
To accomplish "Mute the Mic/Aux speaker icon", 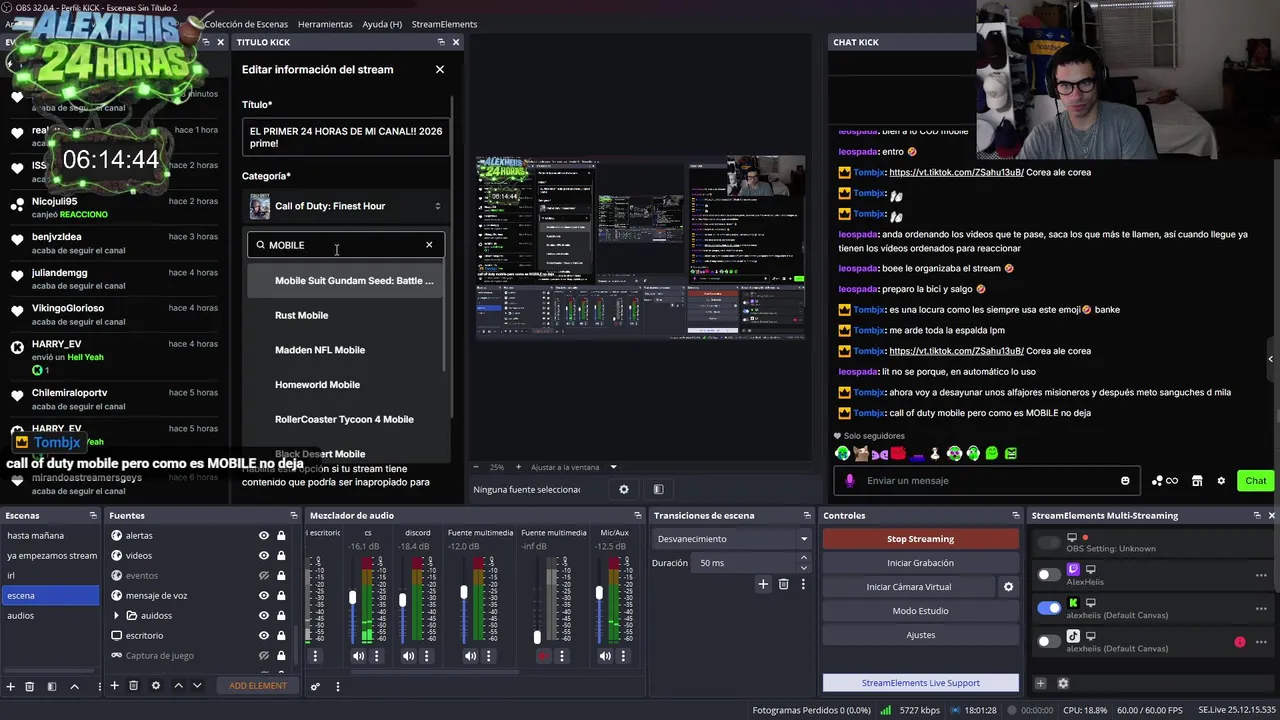I will click(x=605, y=656).
